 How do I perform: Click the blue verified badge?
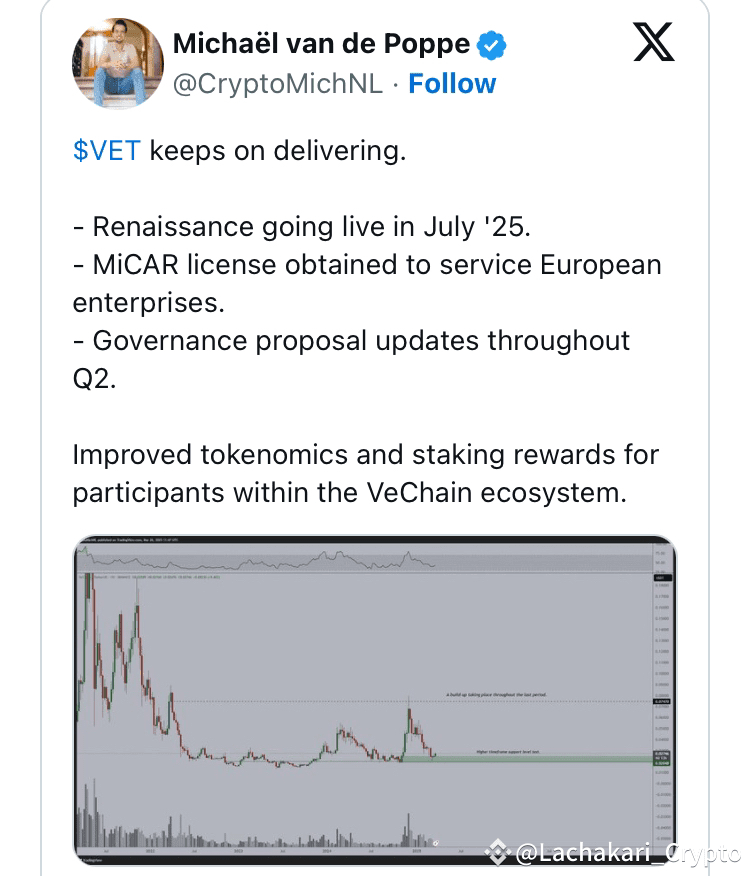[490, 45]
